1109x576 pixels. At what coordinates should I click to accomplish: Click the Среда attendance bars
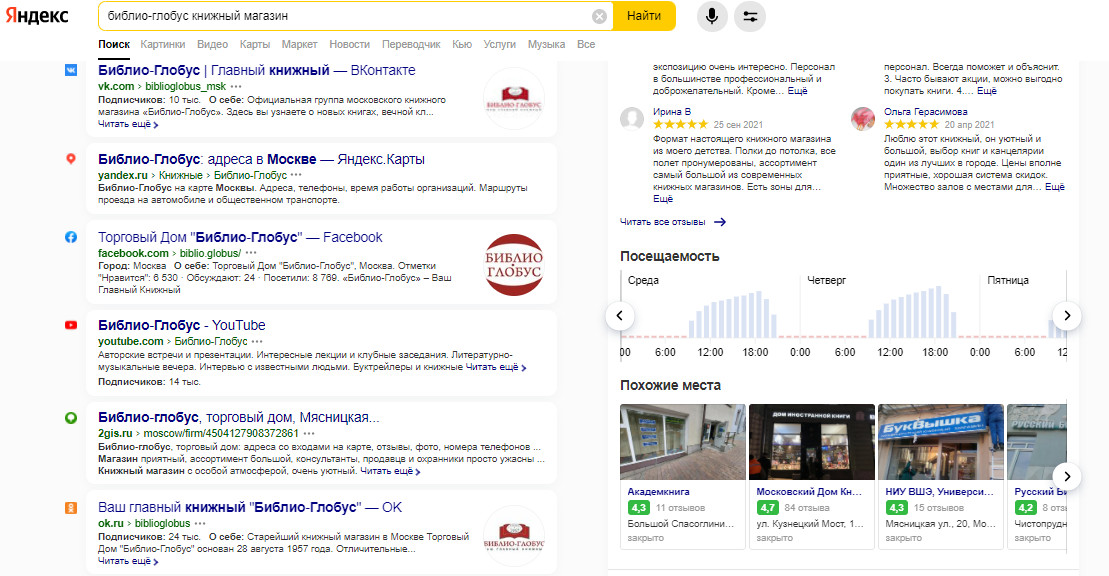pyautogui.click(x=733, y=314)
